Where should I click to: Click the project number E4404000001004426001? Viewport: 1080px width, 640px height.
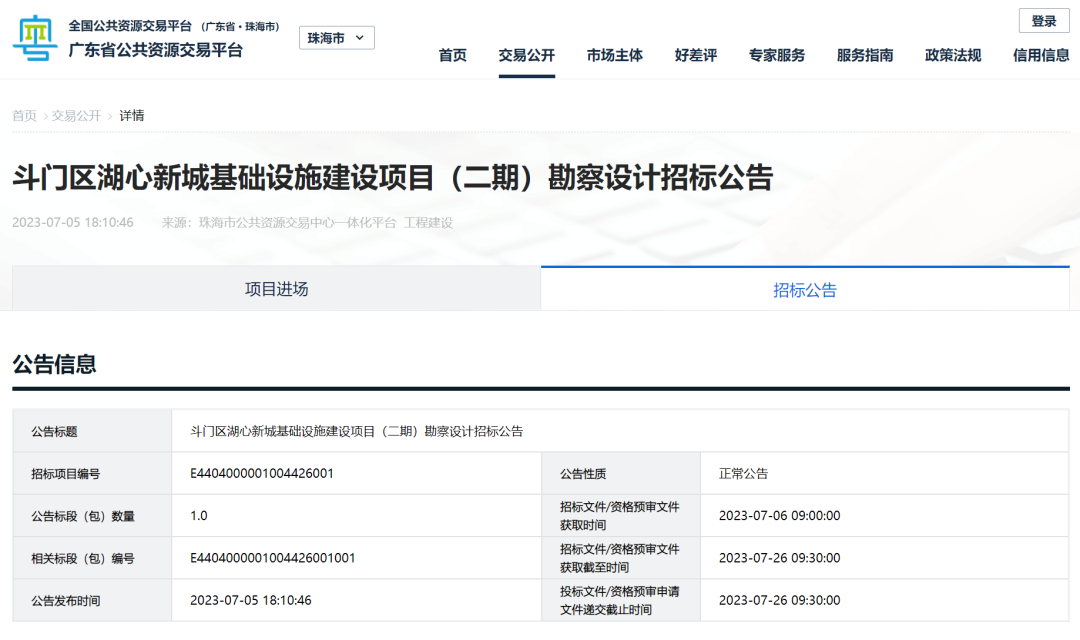pyautogui.click(x=261, y=473)
